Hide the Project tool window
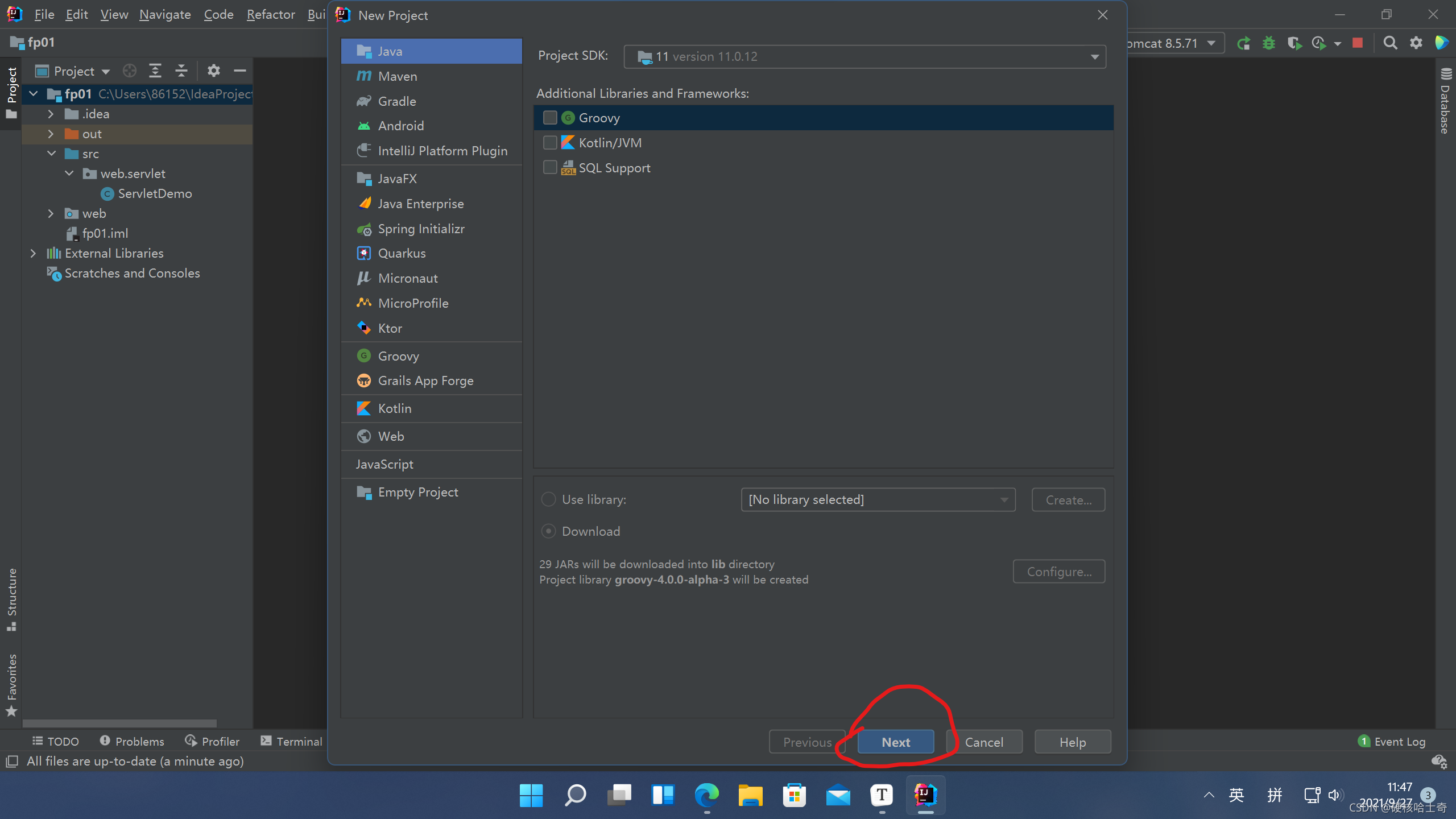 click(x=239, y=71)
